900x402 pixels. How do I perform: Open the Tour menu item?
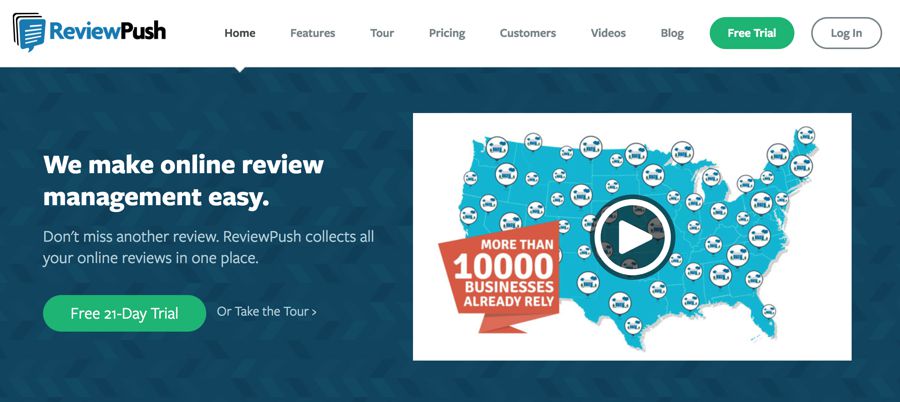coord(382,33)
